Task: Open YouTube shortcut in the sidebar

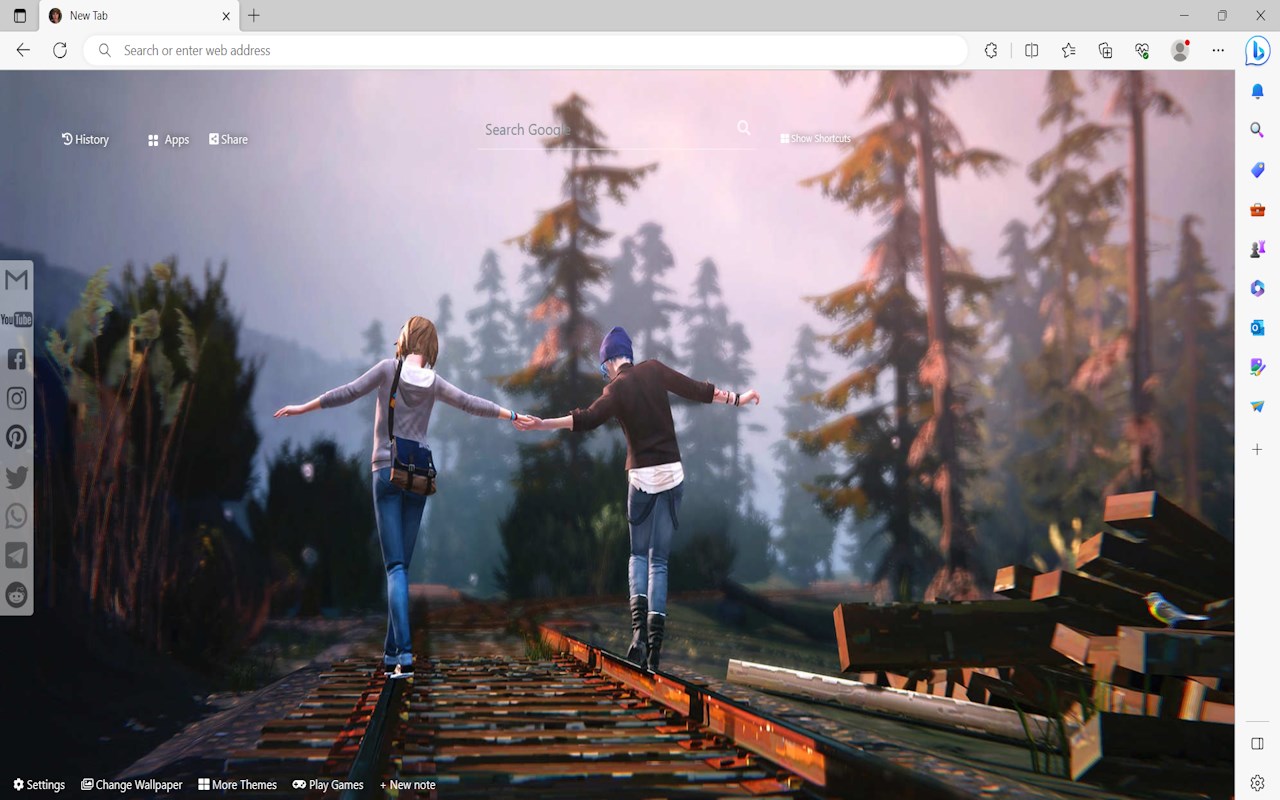Action: (x=16, y=319)
